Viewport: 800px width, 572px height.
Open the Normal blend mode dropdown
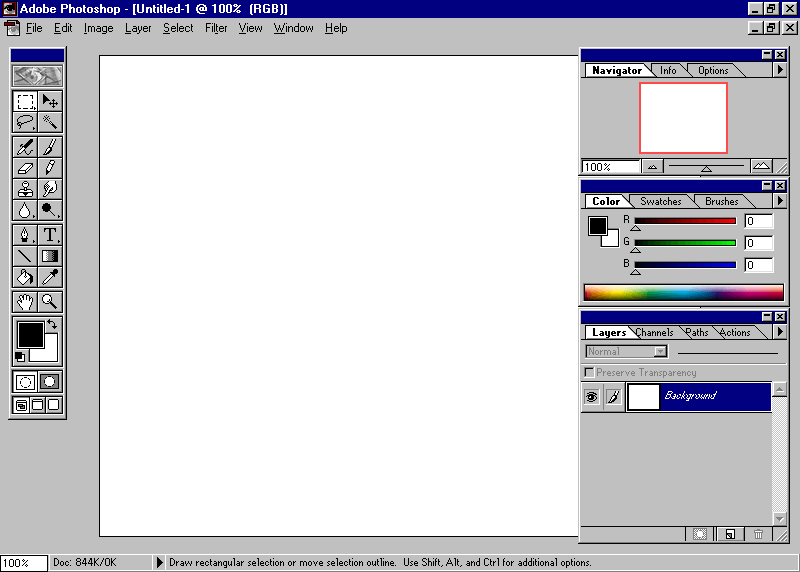click(660, 351)
